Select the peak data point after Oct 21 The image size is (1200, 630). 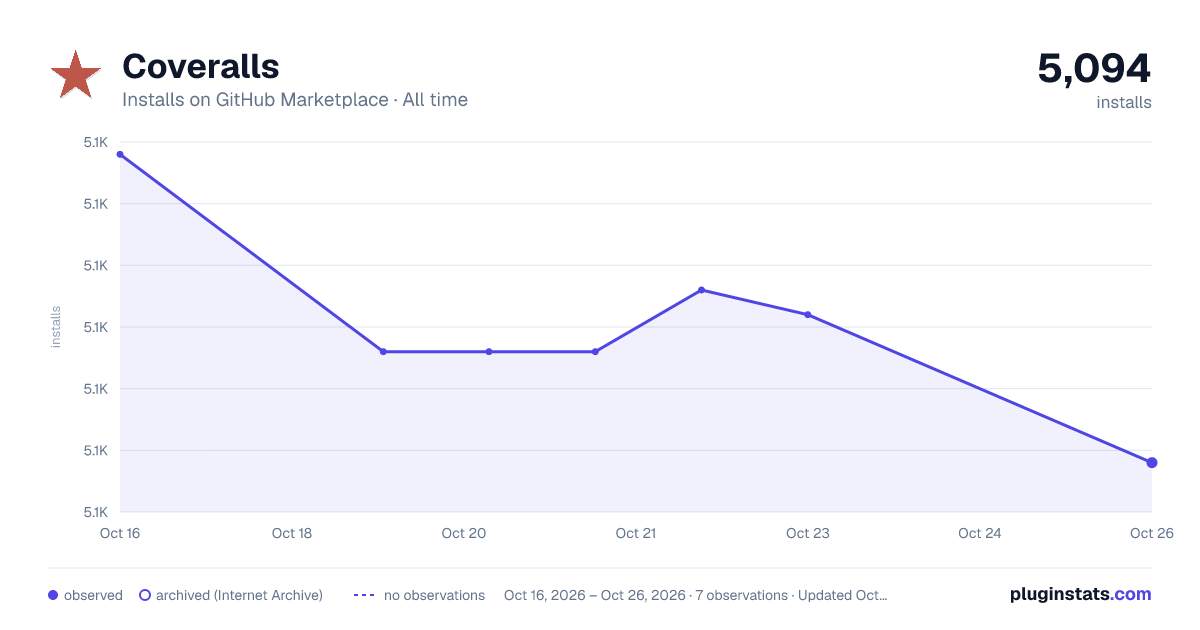(x=701, y=290)
